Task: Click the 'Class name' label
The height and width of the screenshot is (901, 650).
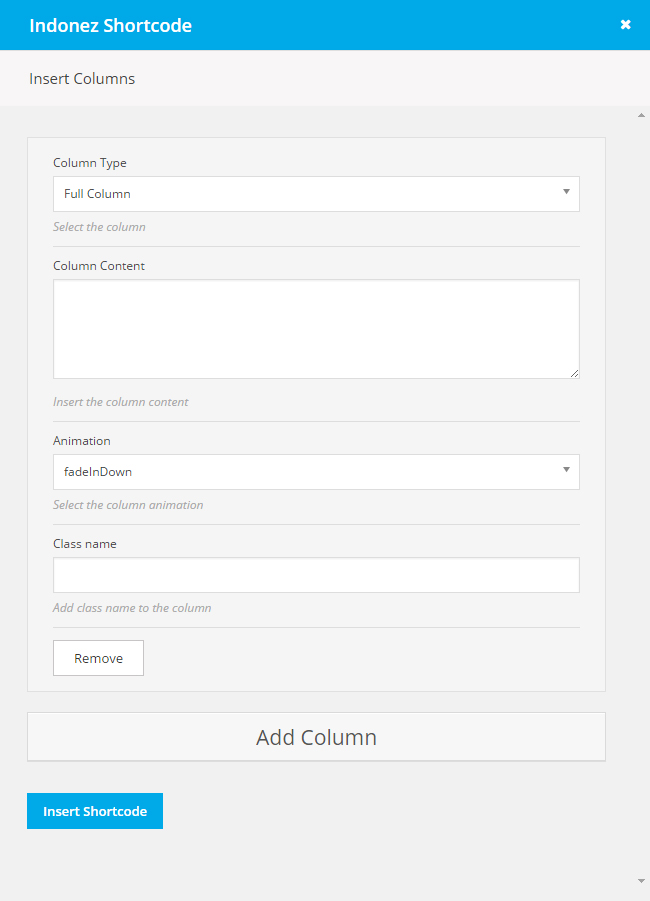Action: pos(84,544)
